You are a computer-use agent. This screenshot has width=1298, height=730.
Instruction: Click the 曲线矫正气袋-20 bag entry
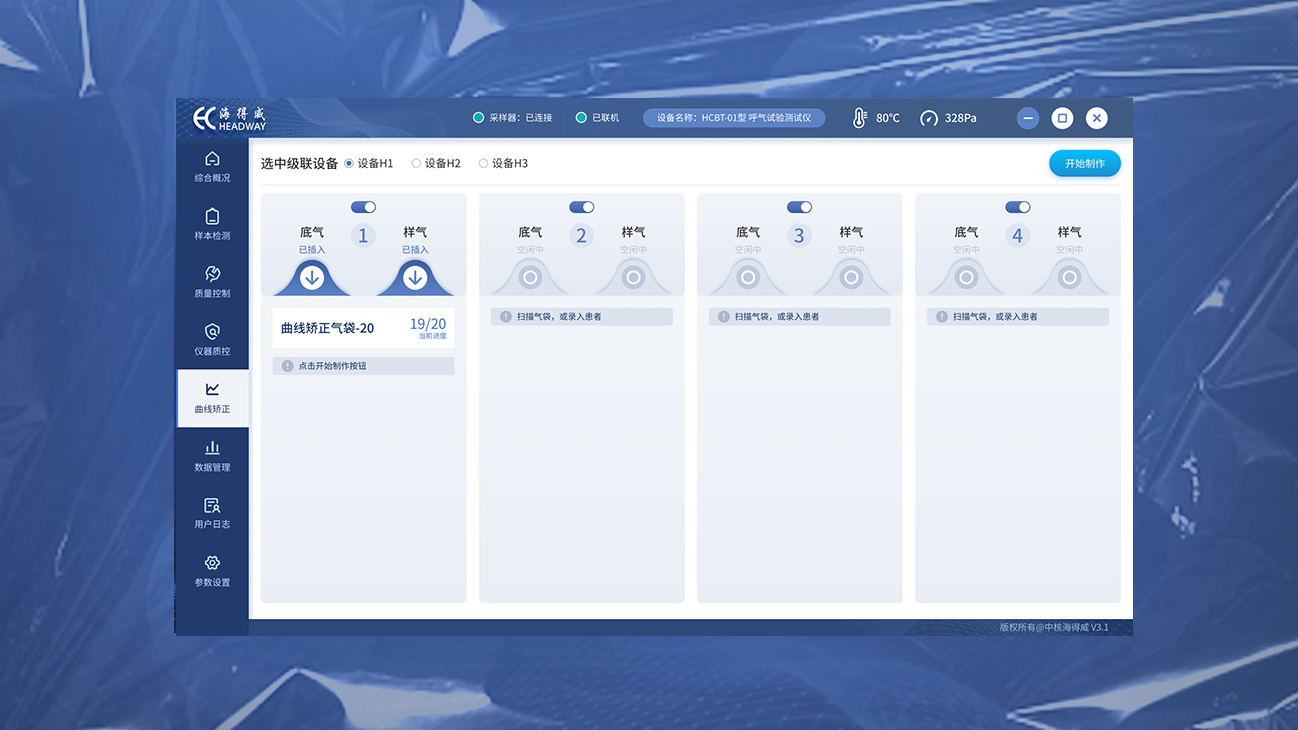point(328,328)
